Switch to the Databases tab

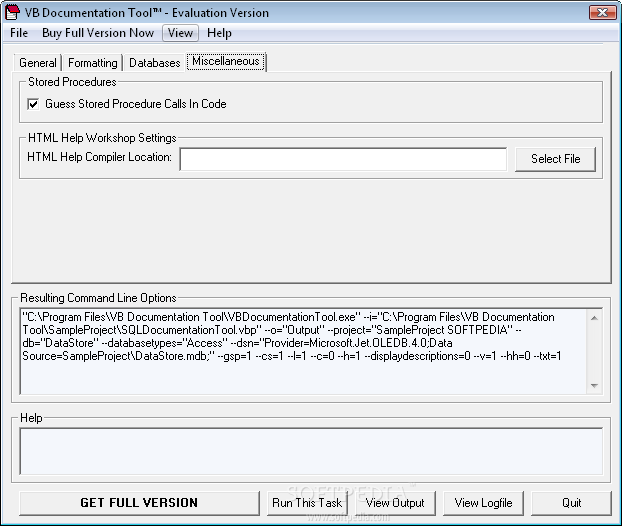coord(154,63)
